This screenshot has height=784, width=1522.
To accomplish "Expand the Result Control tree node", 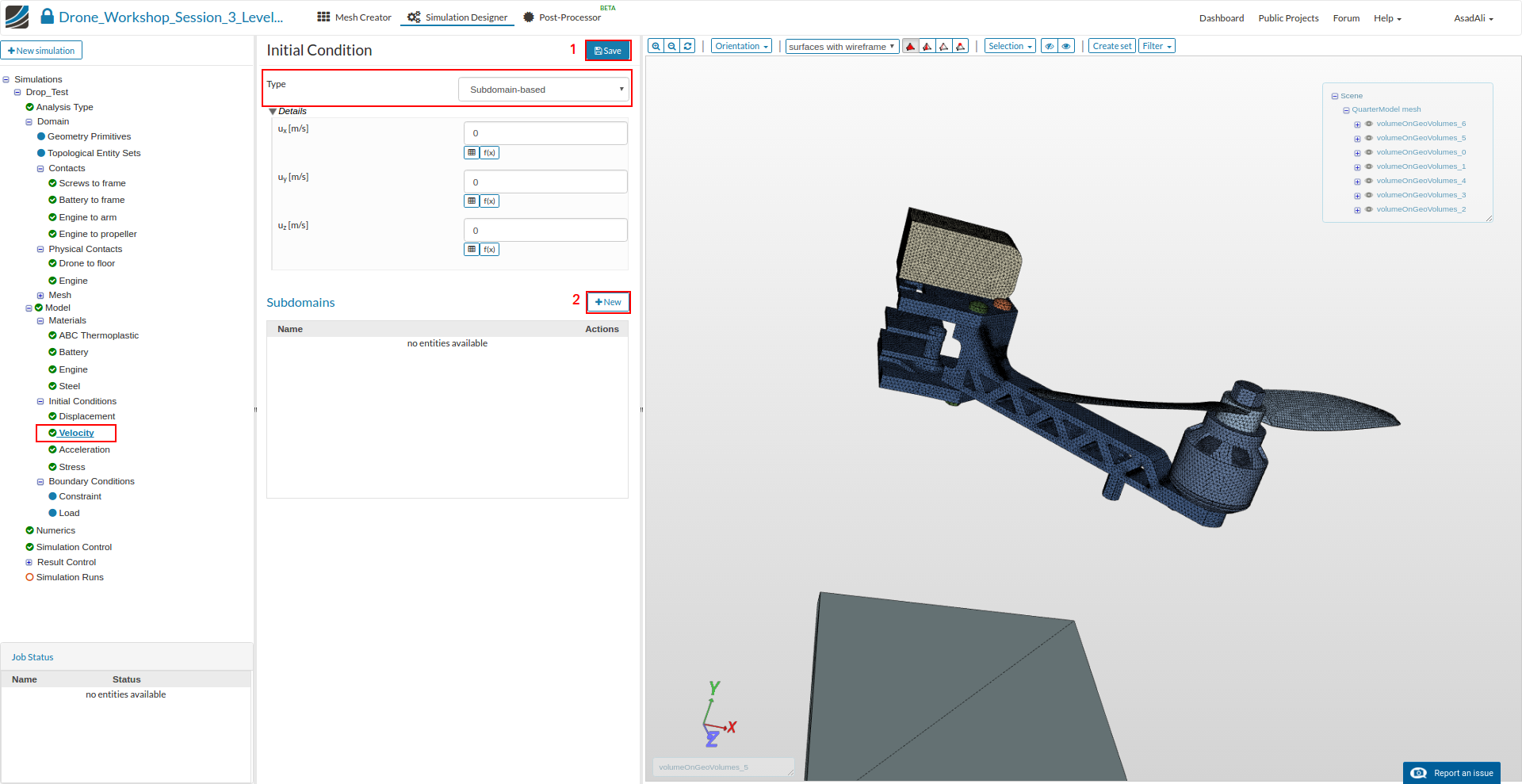I will 29,563.
